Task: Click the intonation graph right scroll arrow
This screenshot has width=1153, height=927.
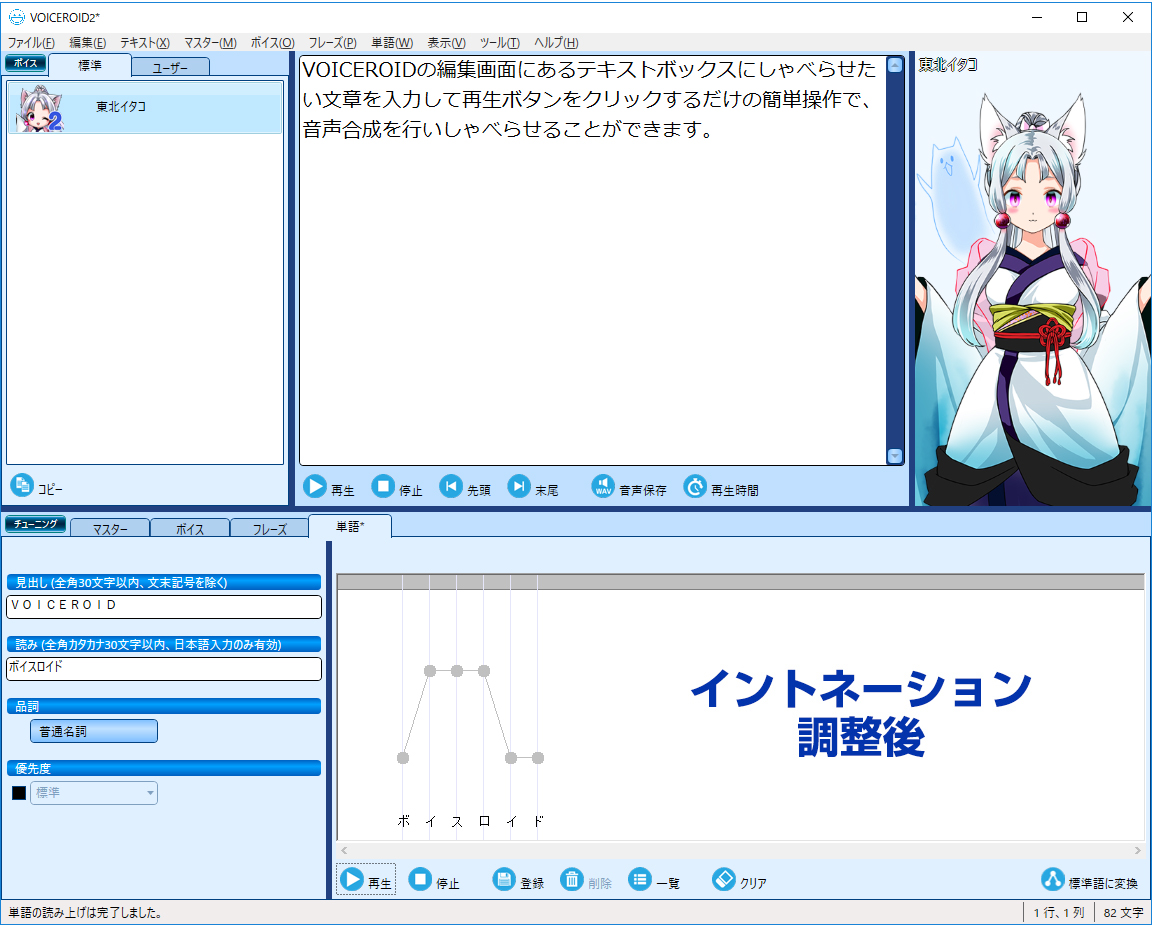Action: tap(1138, 851)
